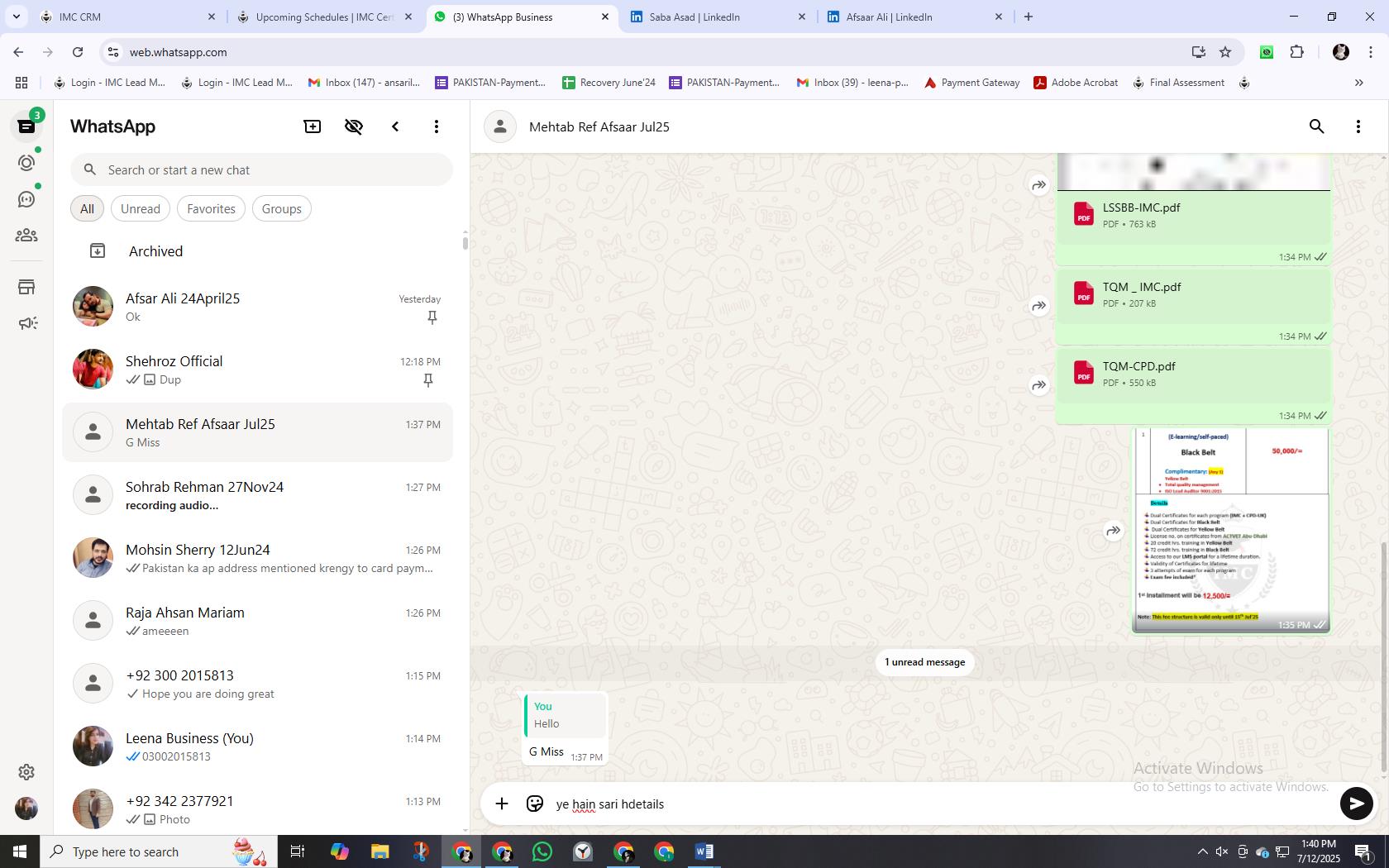Show hidden system tray icons arrow
Screen dimensions: 1389x868
tap(1202, 851)
